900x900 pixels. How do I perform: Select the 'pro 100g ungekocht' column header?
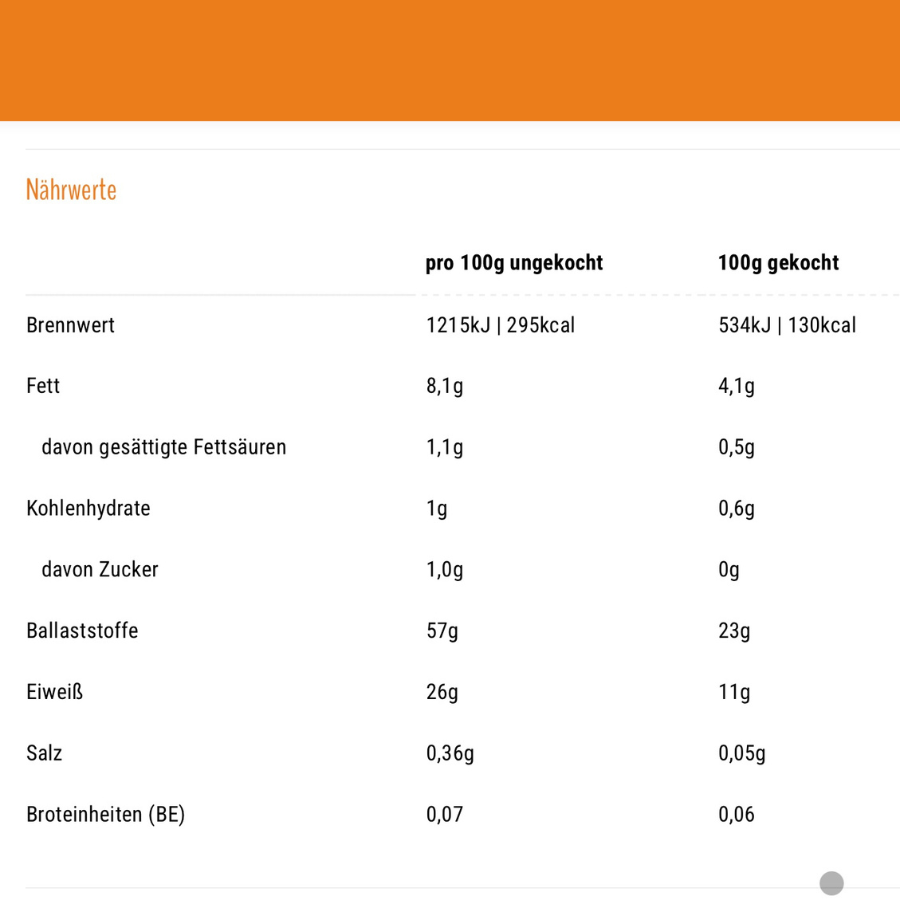(x=514, y=263)
